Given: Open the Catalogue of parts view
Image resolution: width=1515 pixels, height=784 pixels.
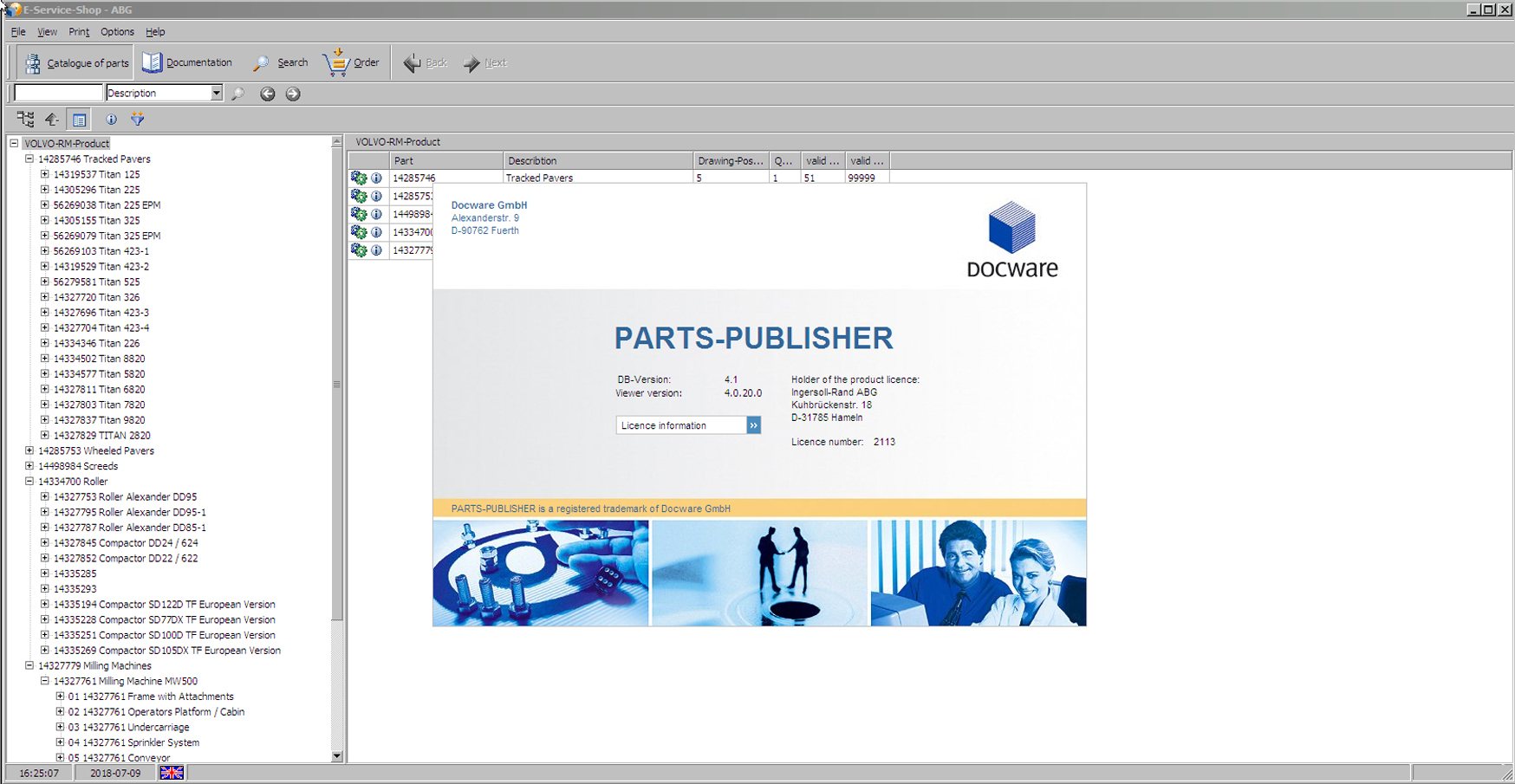Looking at the screenshot, I should [76, 63].
